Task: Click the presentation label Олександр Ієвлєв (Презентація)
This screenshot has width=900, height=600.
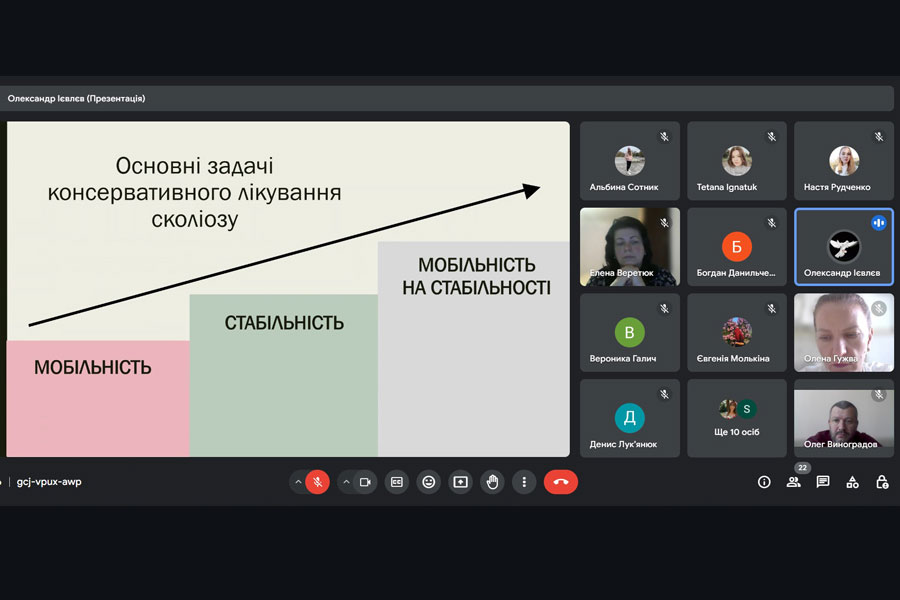Action: (x=76, y=99)
